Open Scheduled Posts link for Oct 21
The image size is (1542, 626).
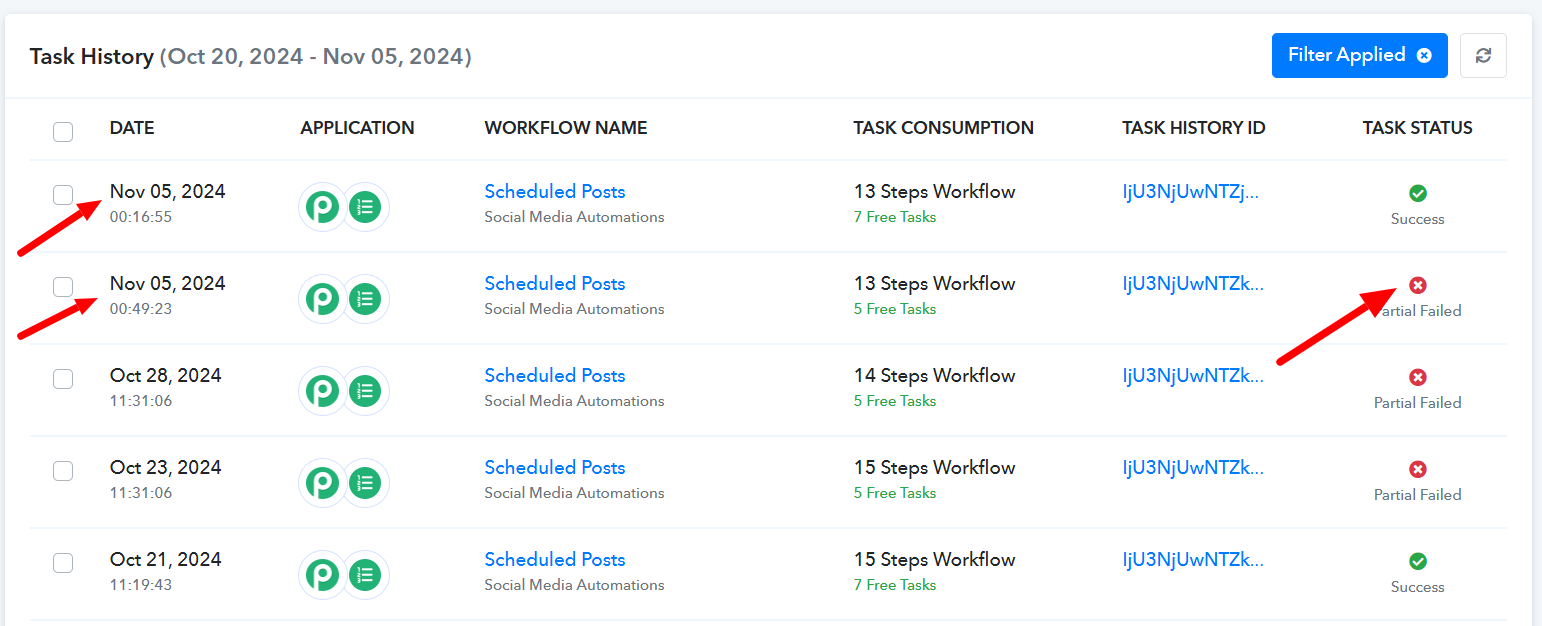click(555, 559)
